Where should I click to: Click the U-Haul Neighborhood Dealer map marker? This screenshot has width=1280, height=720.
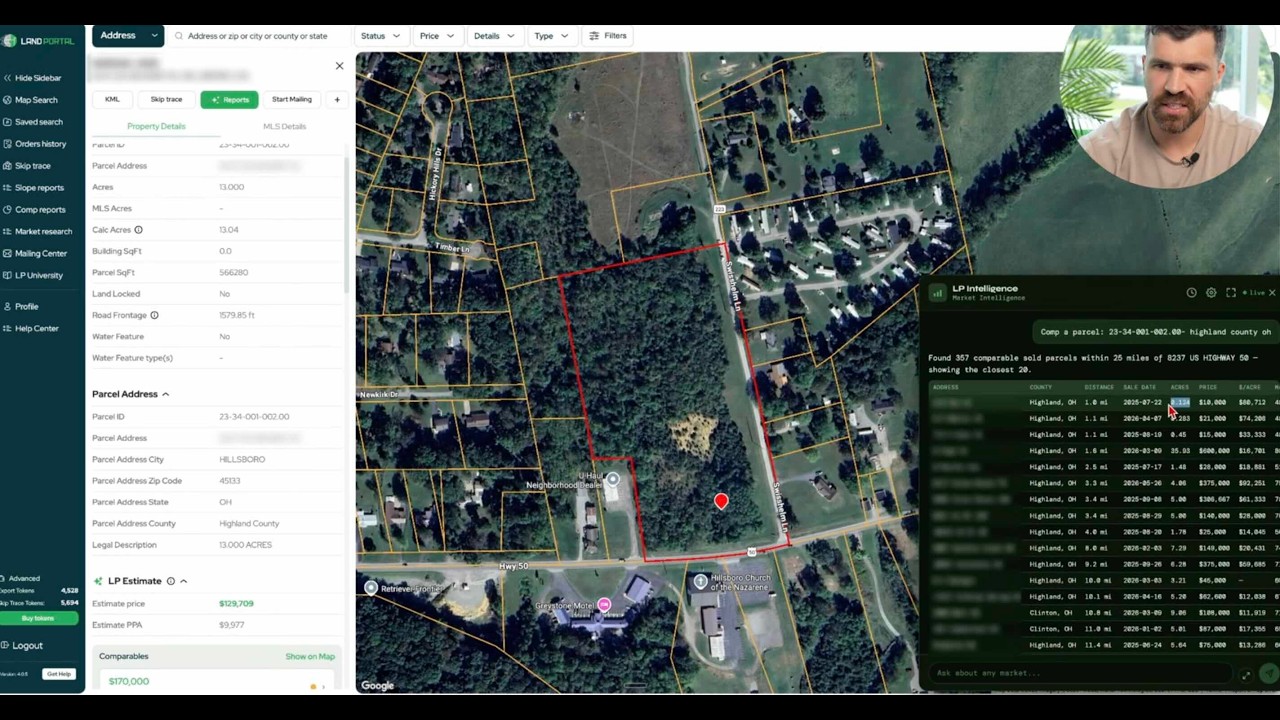click(x=612, y=479)
